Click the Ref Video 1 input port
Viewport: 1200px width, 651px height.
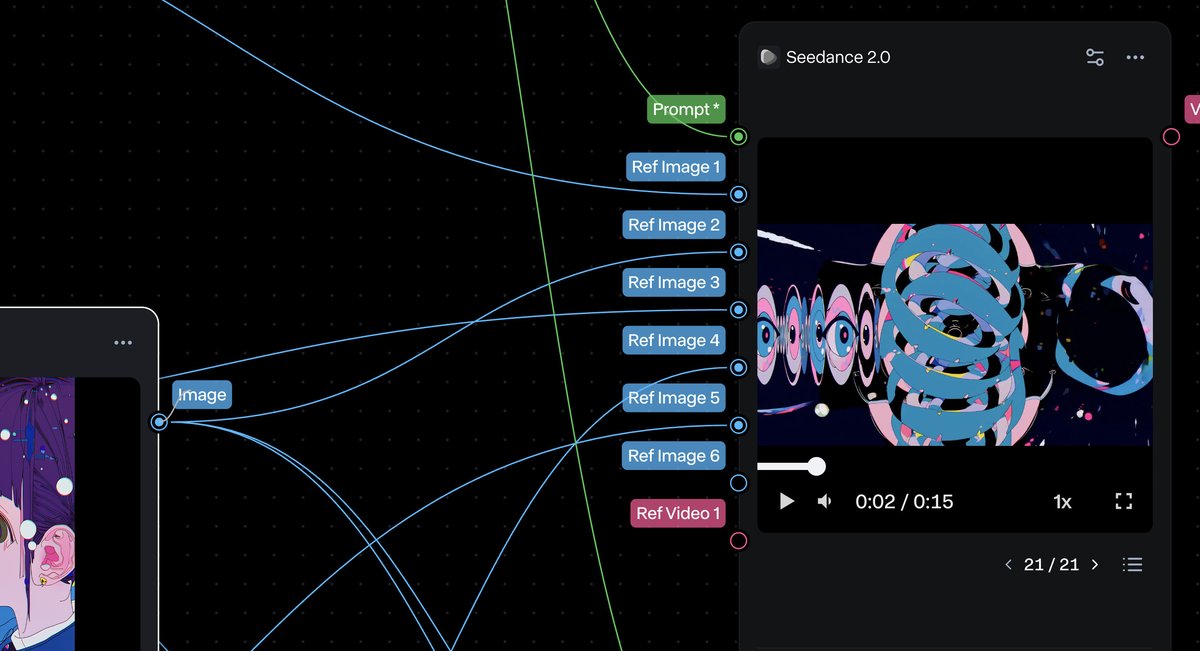click(x=738, y=541)
